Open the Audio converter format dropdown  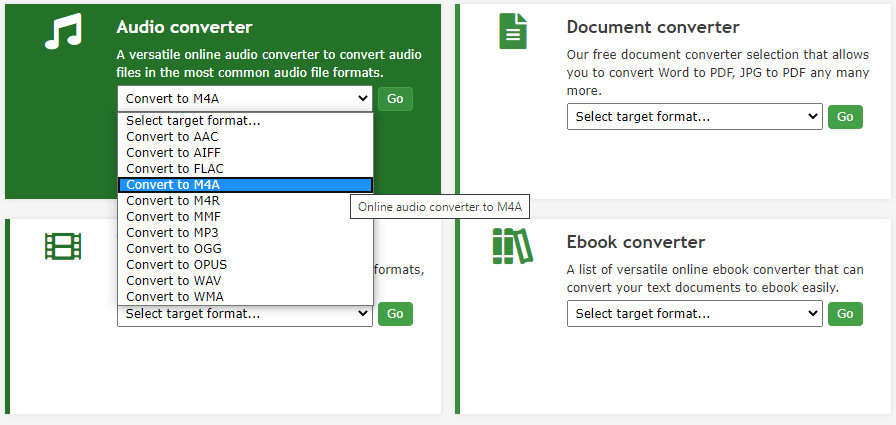pos(245,99)
